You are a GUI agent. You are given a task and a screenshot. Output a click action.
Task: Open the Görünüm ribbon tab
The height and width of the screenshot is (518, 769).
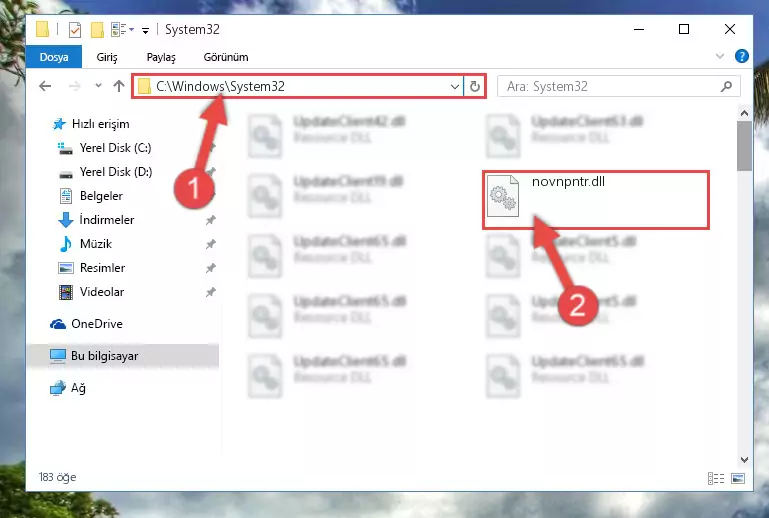pyautogui.click(x=226, y=57)
